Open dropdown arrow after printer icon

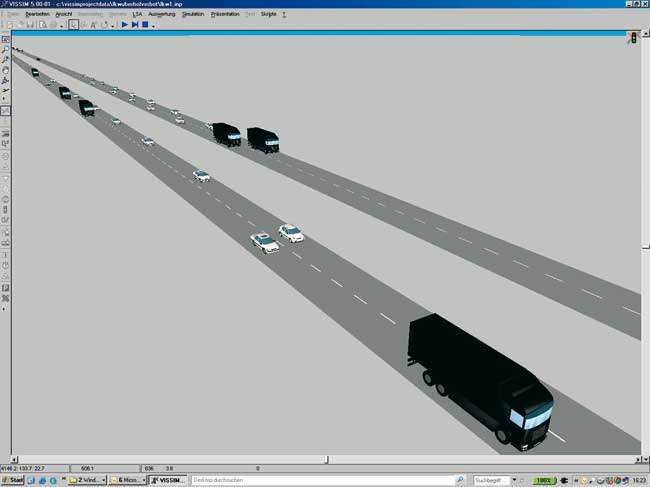coord(61,26)
